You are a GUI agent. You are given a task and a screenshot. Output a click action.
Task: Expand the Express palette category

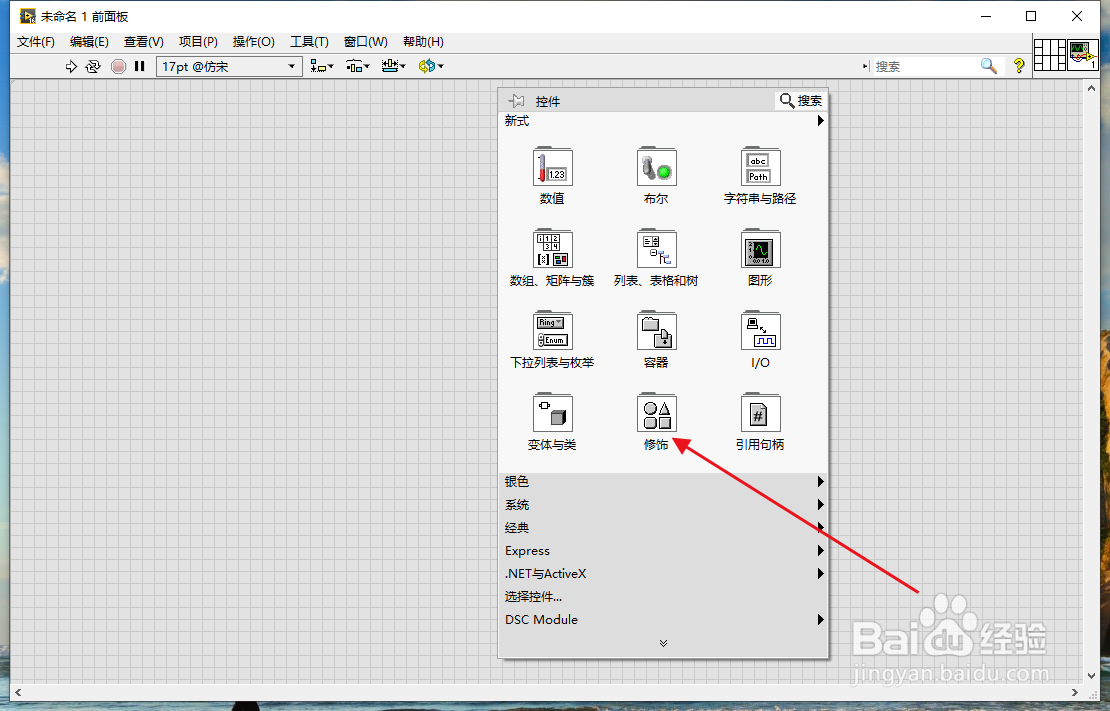click(663, 551)
